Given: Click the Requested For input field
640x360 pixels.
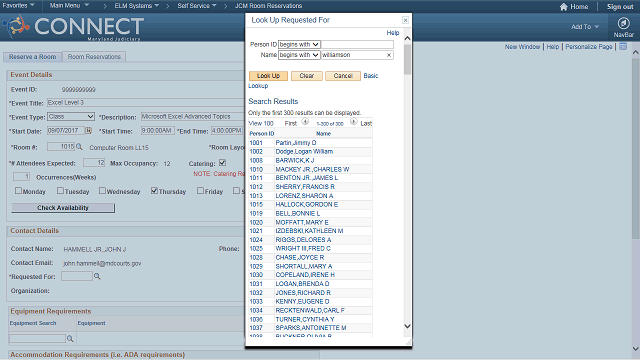Looking at the screenshot, I should click(77, 276).
